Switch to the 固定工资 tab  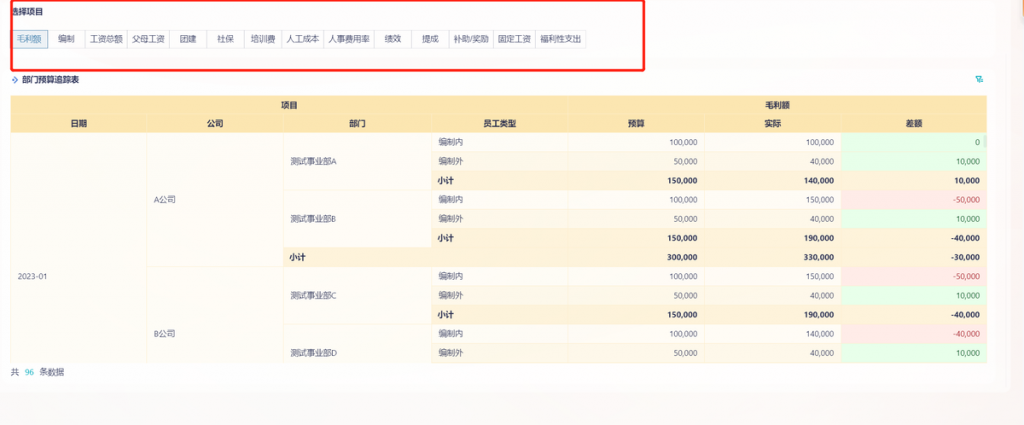point(514,39)
